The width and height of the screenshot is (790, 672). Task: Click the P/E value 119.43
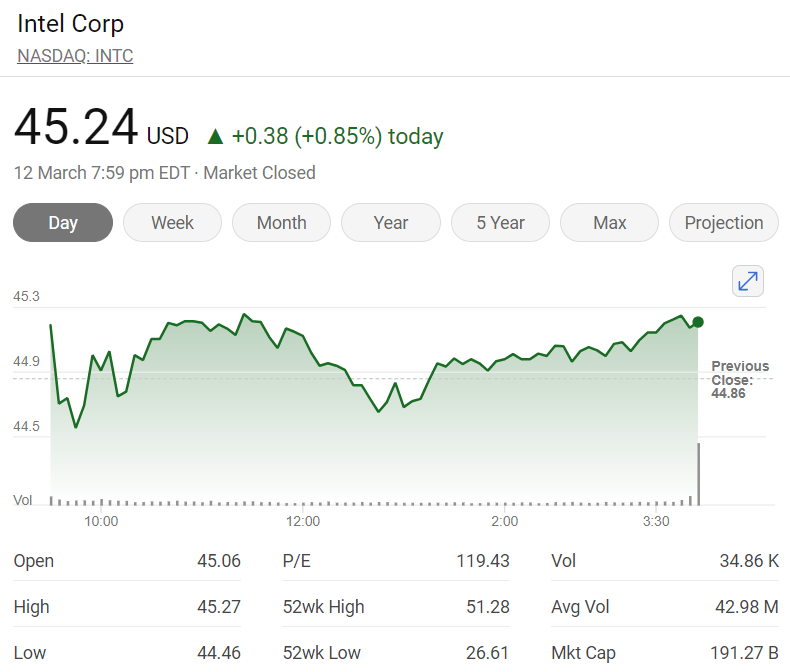pos(483,561)
